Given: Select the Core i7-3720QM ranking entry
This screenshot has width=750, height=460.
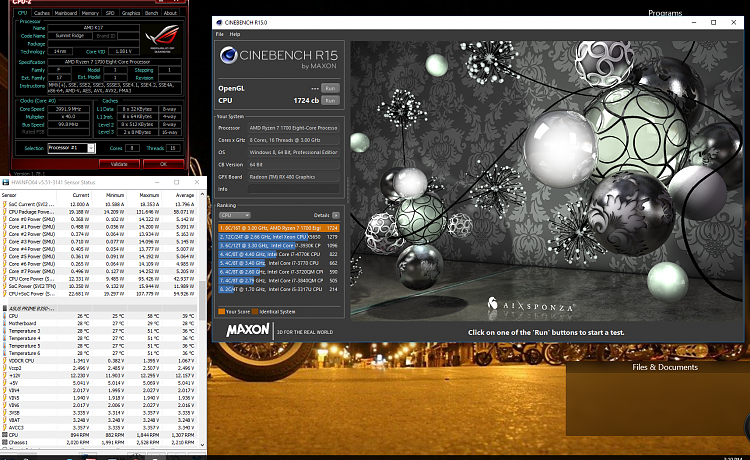Looking at the screenshot, I should point(279,272).
